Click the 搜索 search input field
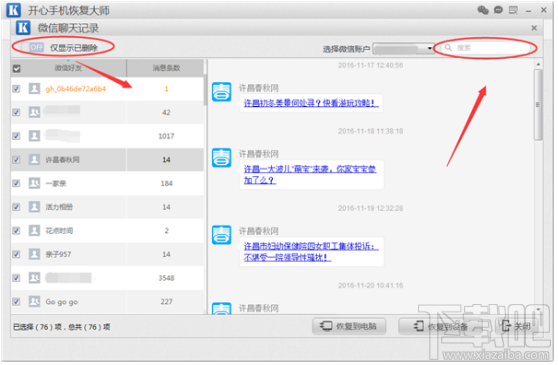 (x=486, y=48)
